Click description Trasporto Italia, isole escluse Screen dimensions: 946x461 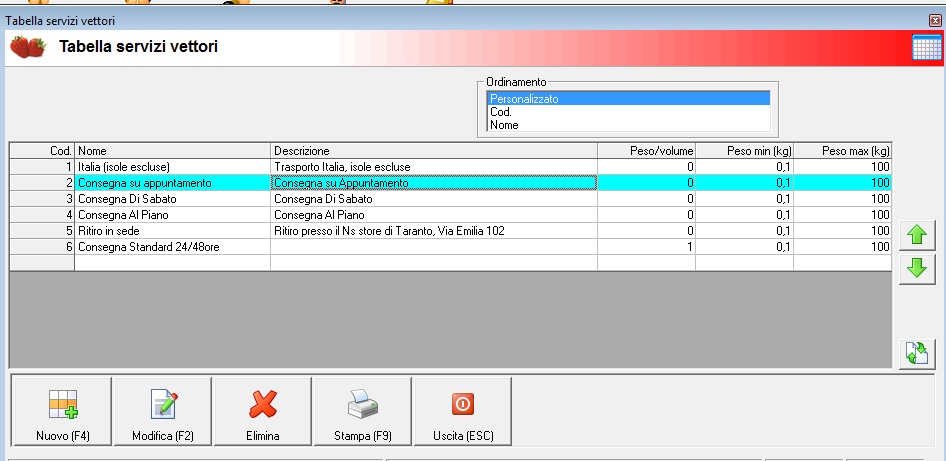coord(434,167)
